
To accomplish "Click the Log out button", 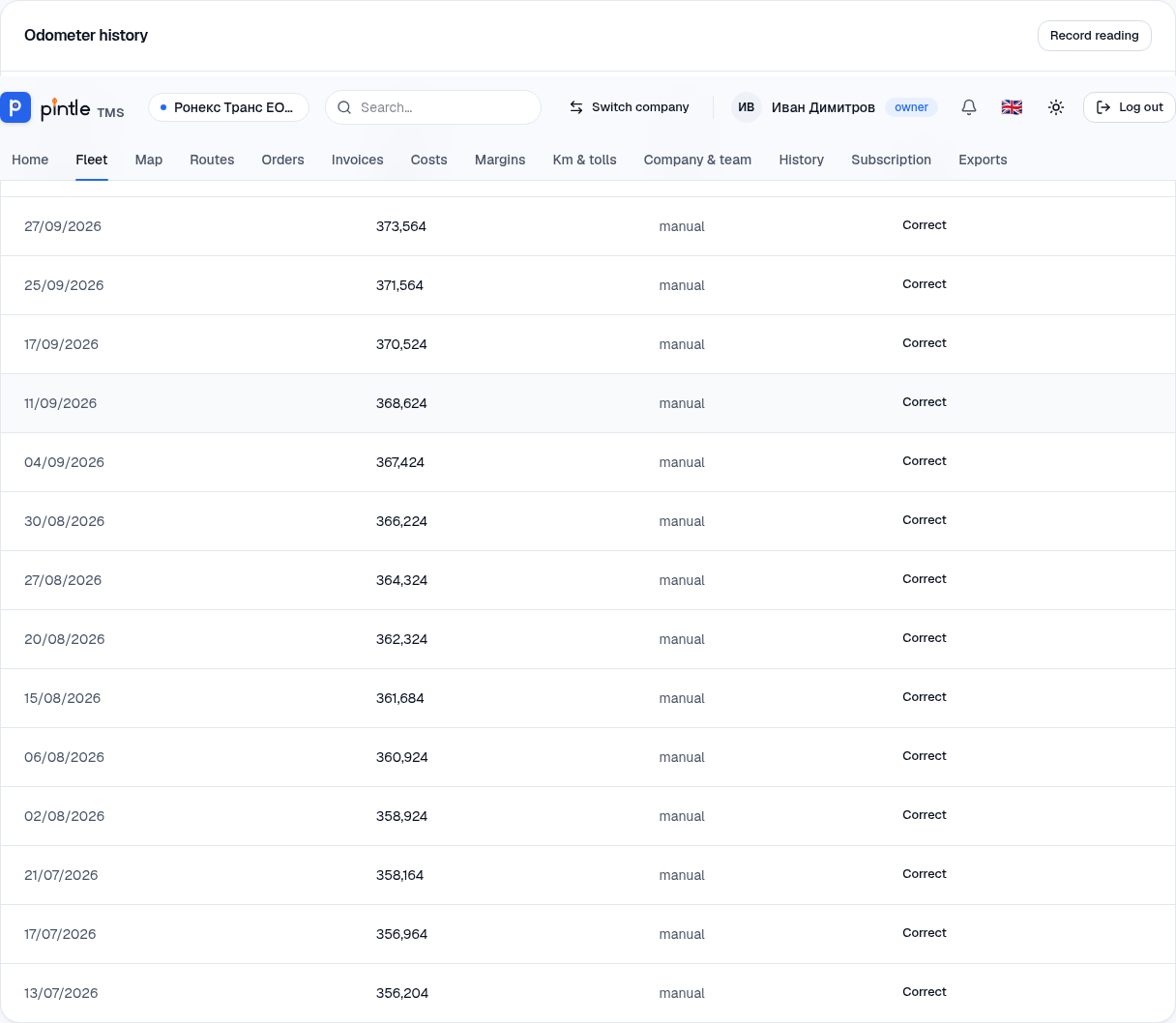I will click(1130, 107).
